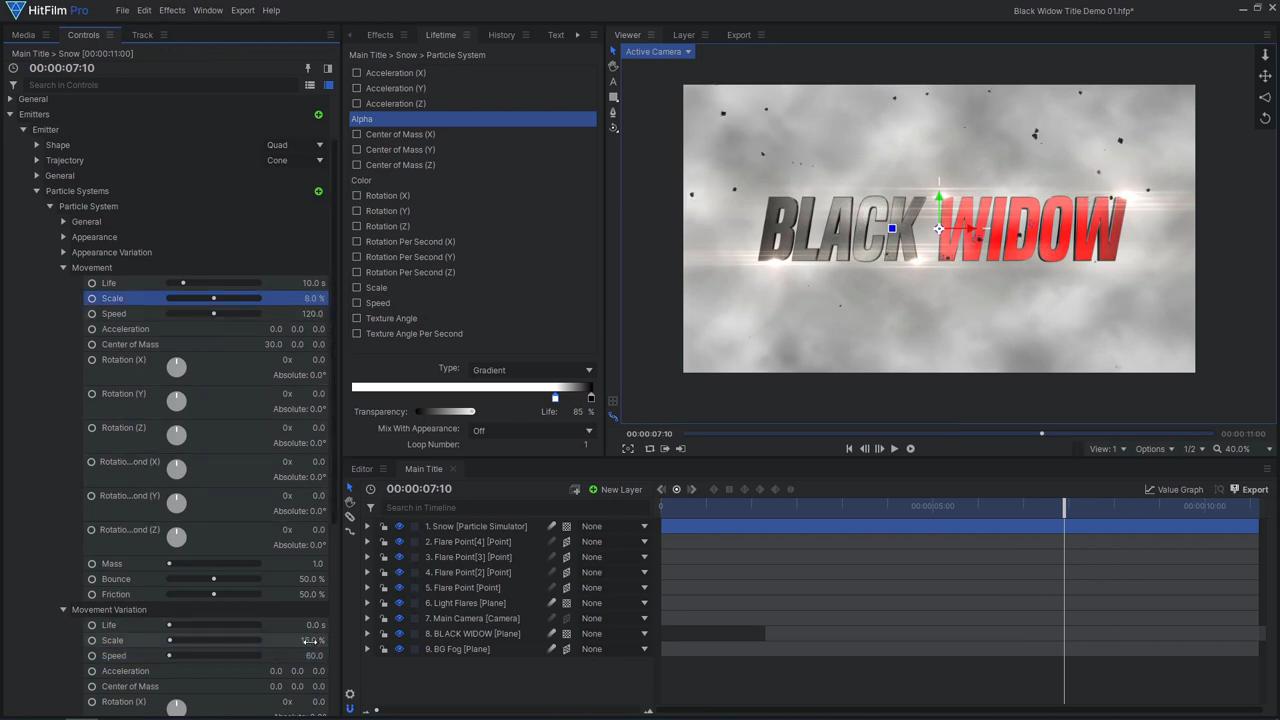1280x720 pixels.
Task: Select the timeline slice tool
Action: [350, 517]
